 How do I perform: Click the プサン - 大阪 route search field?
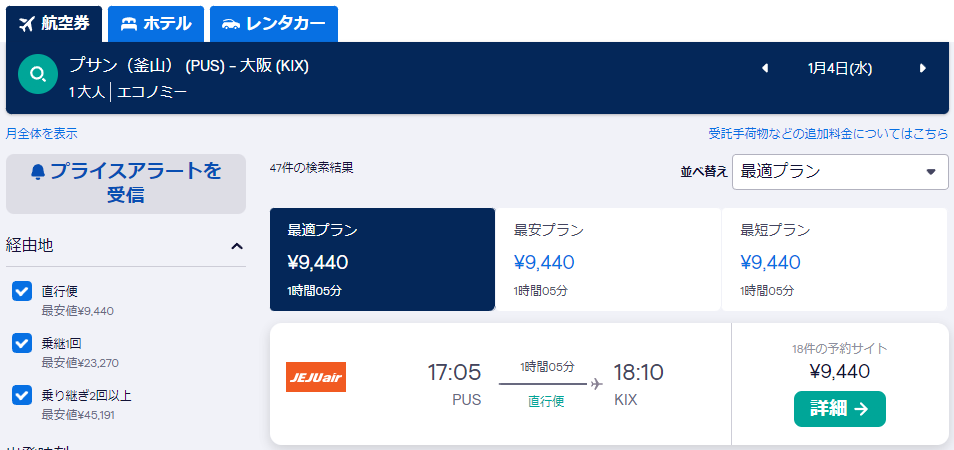pyautogui.click(x=189, y=66)
